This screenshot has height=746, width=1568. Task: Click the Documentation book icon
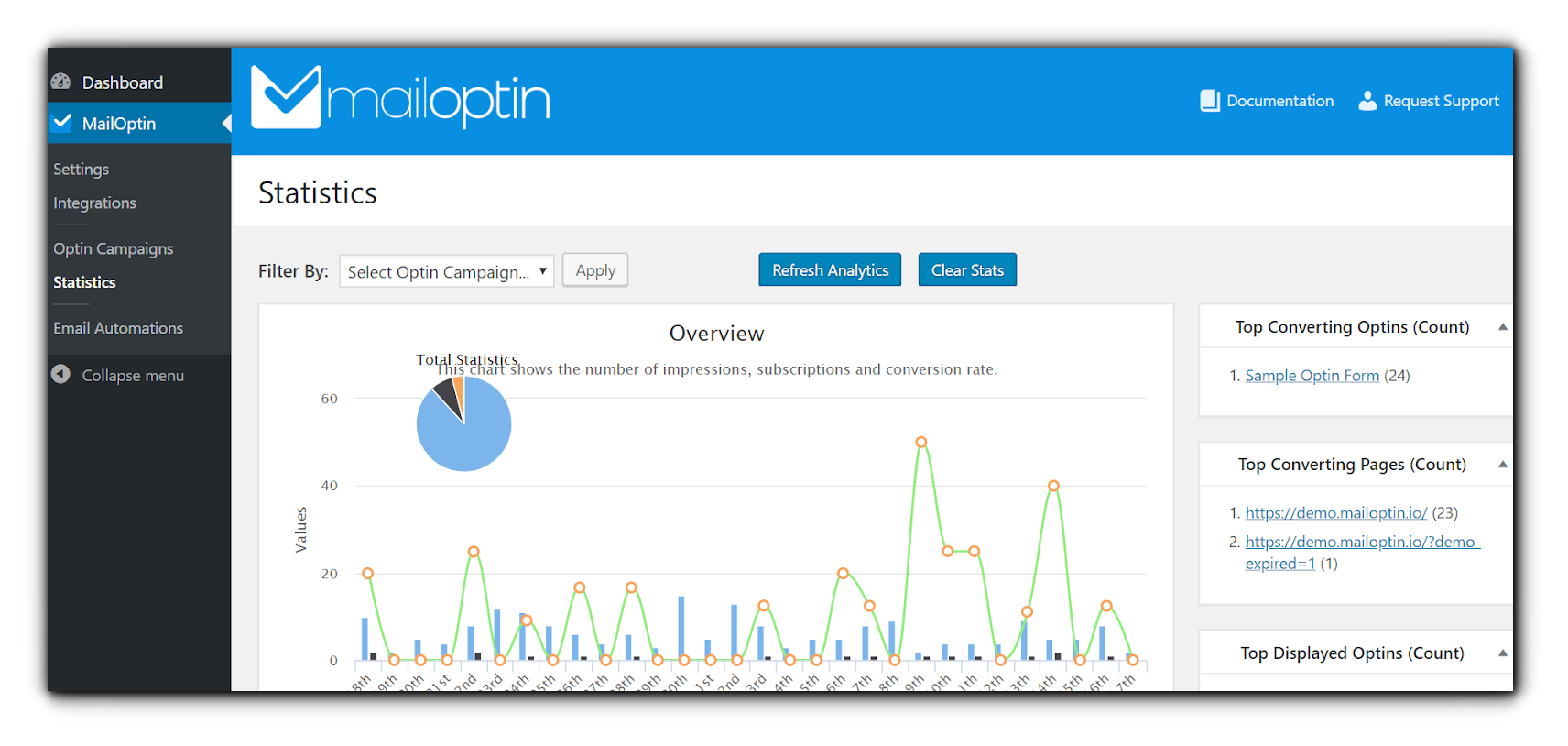click(1210, 101)
